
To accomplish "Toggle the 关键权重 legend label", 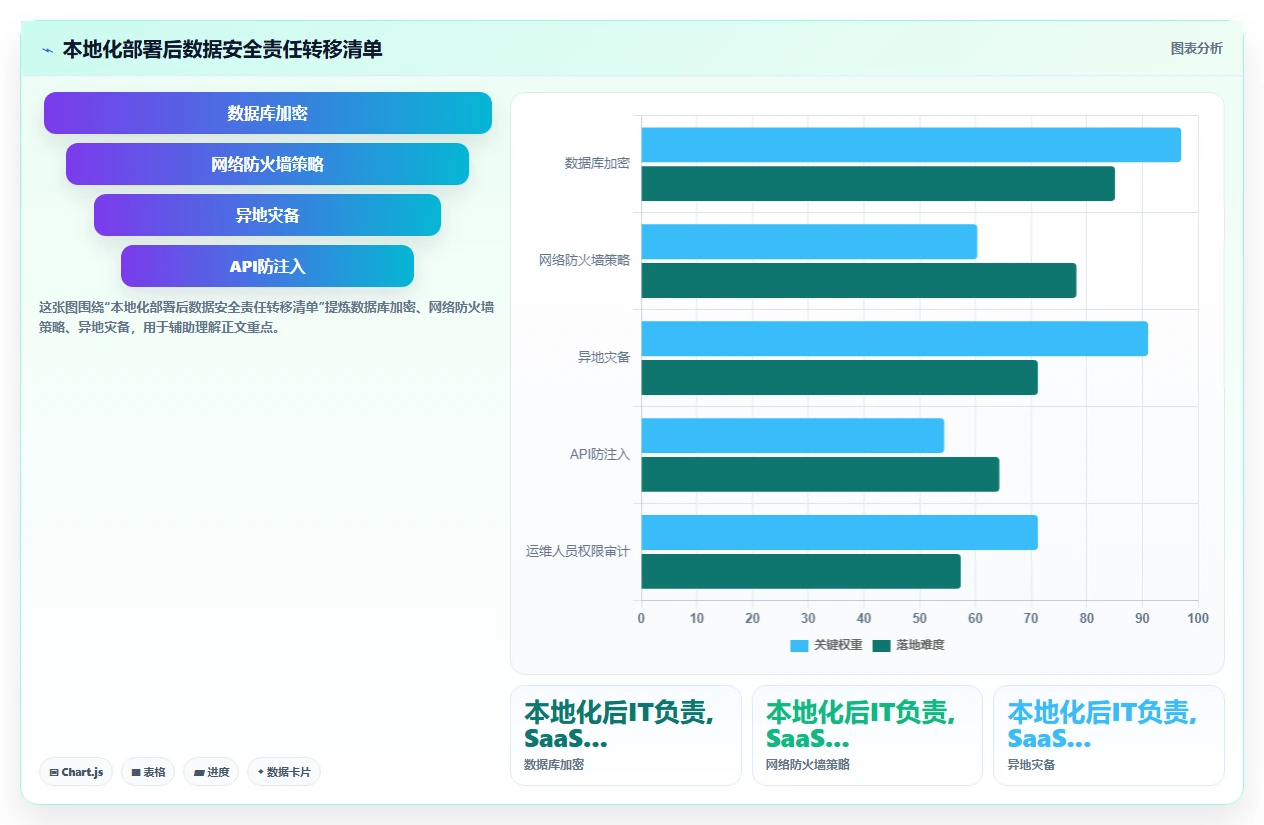I will pyautogui.click(x=838, y=646).
